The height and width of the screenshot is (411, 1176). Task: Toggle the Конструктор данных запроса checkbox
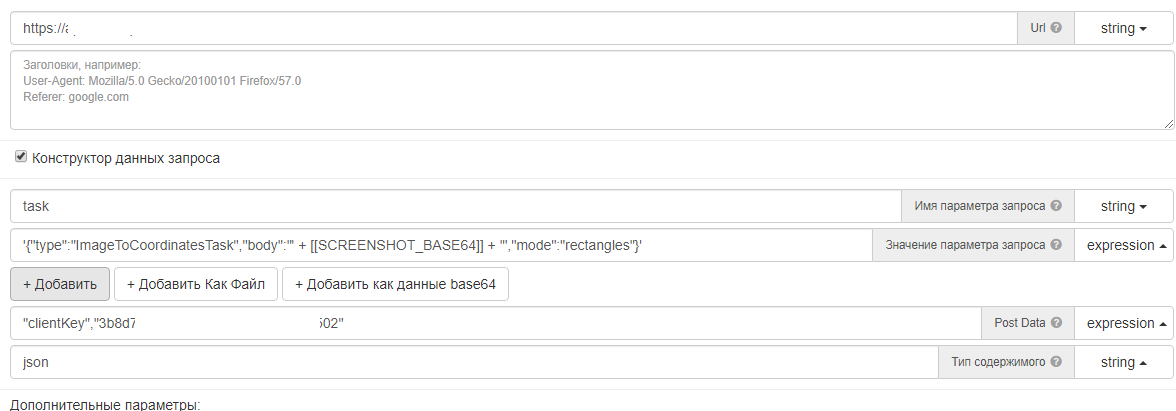coord(21,157)
